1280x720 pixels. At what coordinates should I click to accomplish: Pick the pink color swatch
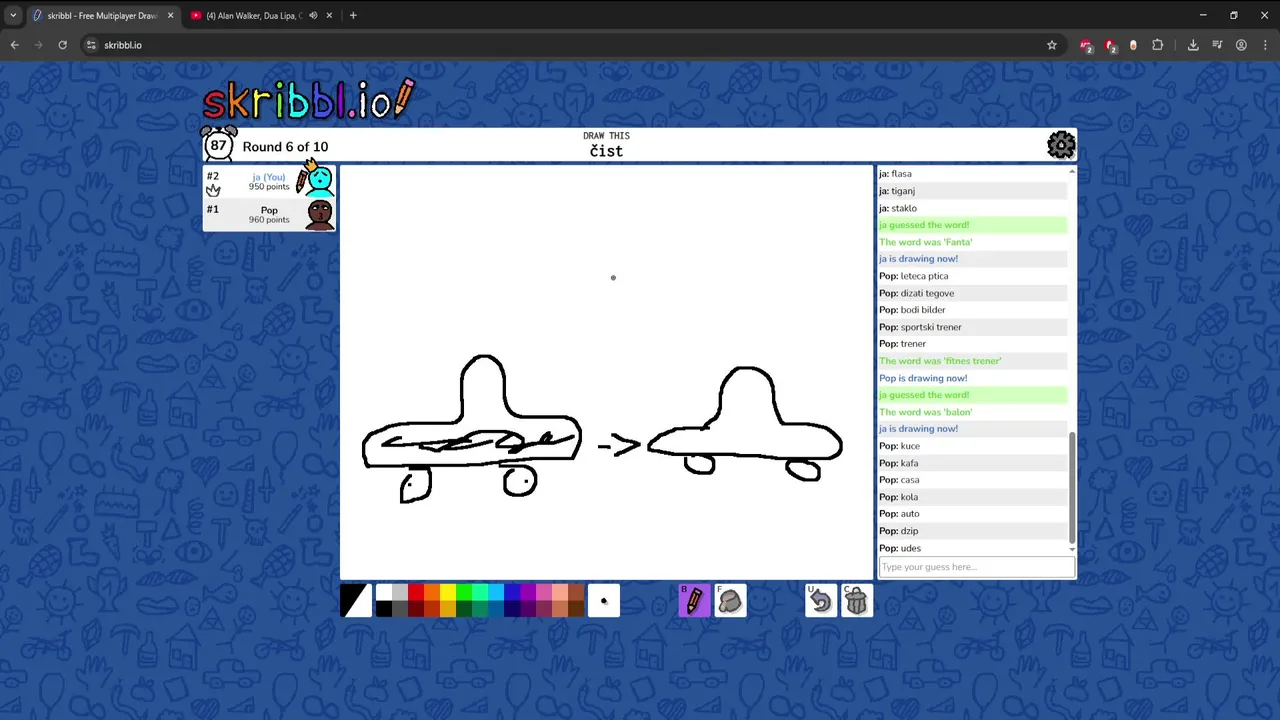pyautogui.click(x=544, y=593)
